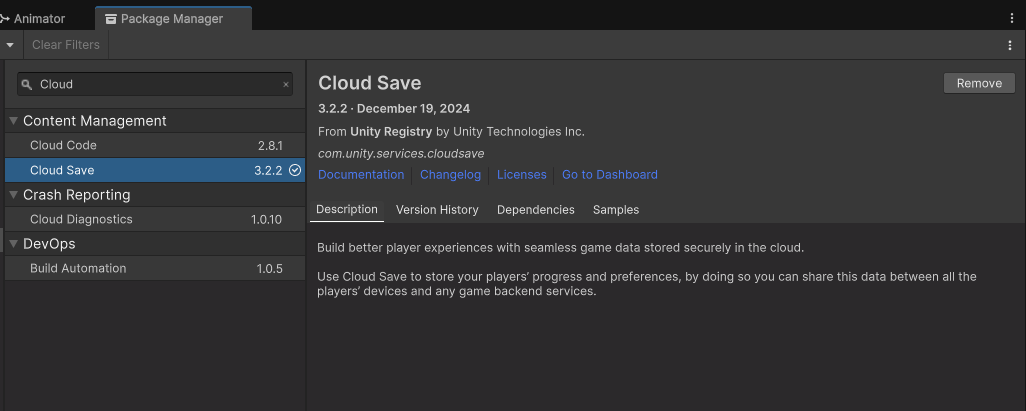This screenshot has height=411, width=1026.
Task: Open the Changelog link
Action: pyautogui.click(x=450, y=175)
